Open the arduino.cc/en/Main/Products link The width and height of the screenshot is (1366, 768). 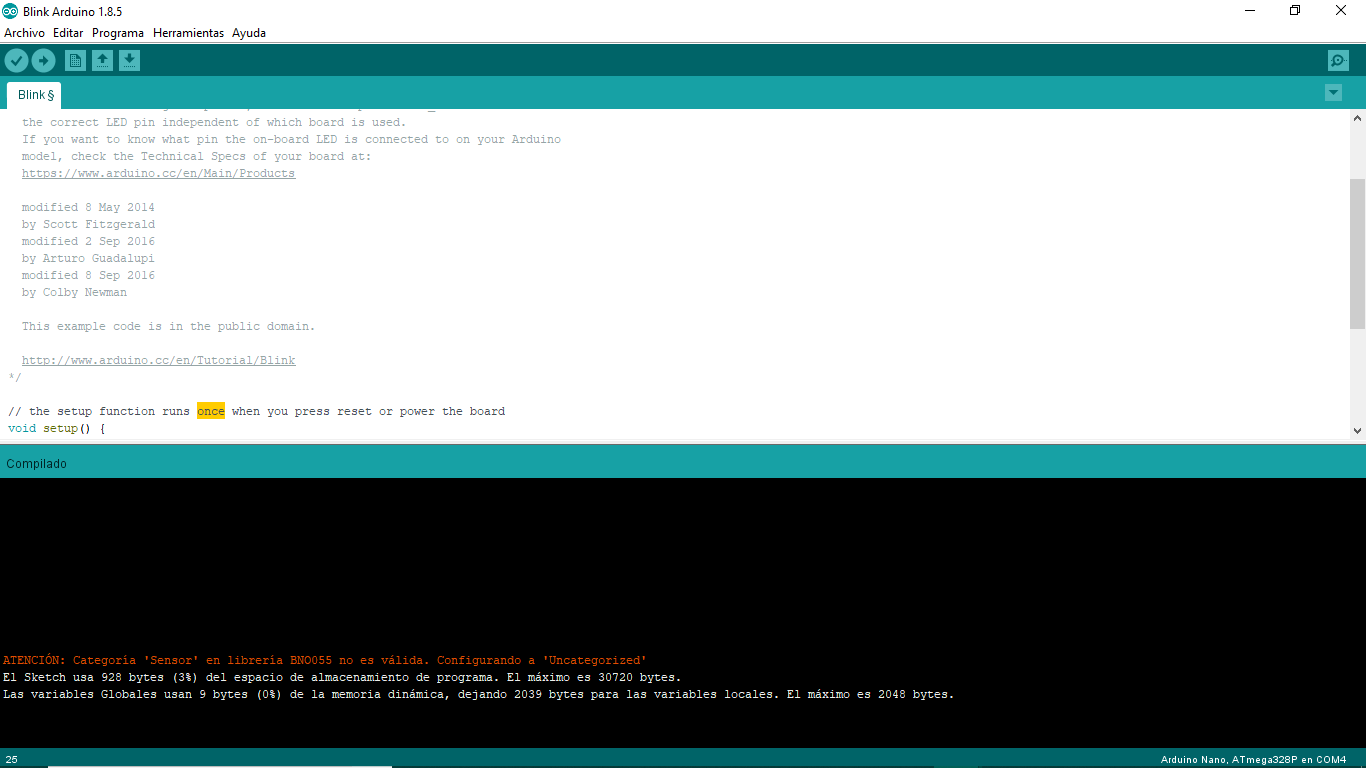point(158,174)
